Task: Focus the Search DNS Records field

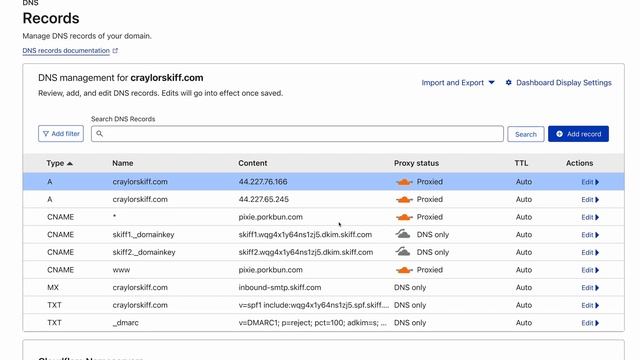Action: (x=297, y=133)
